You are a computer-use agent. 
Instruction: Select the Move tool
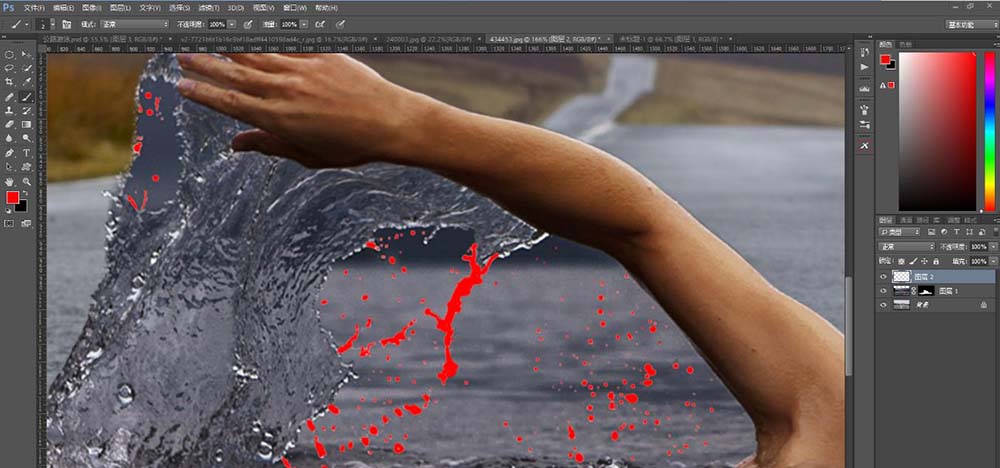click(x=27, y=55)
